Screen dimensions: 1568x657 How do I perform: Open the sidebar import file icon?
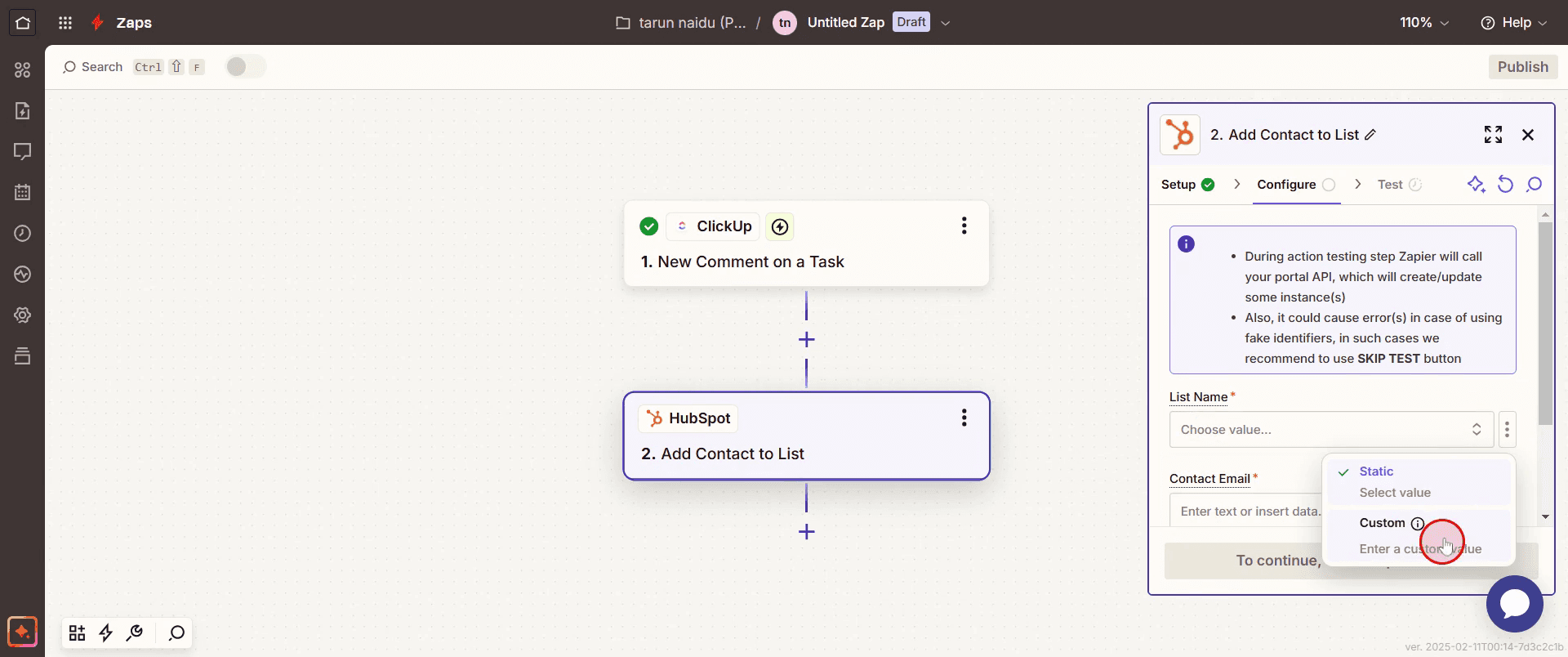coord(23,111)
